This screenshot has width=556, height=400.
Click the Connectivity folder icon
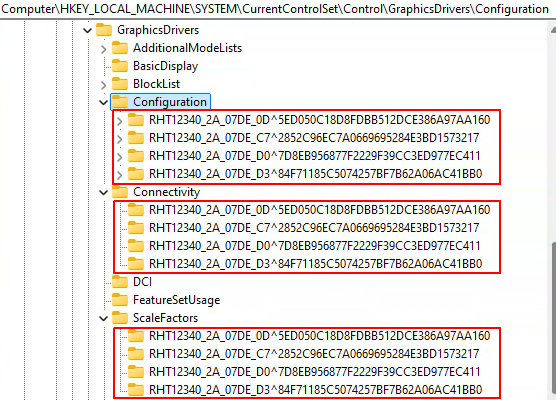tap(120, 192)
